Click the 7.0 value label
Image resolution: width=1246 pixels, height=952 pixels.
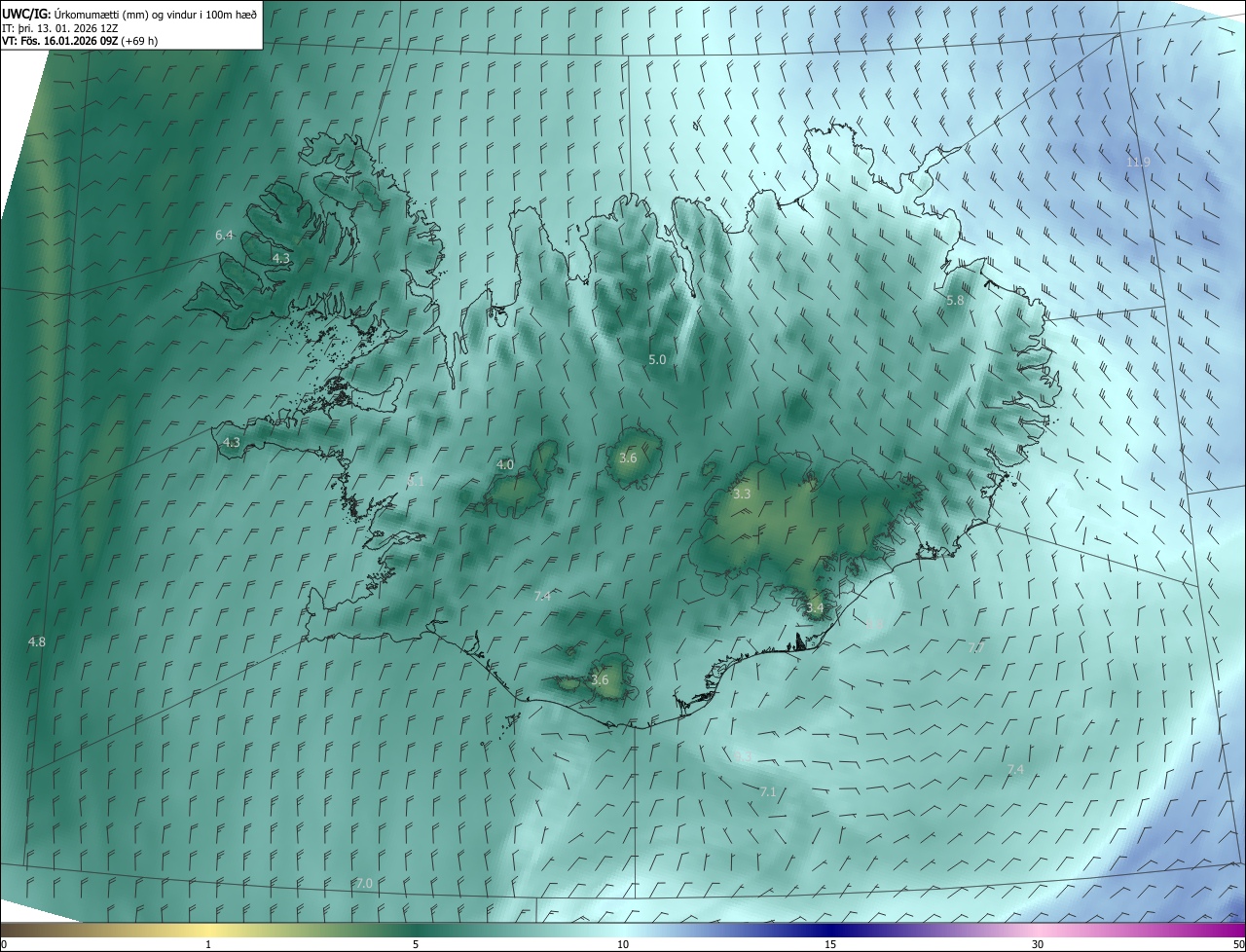pos(364,883)
